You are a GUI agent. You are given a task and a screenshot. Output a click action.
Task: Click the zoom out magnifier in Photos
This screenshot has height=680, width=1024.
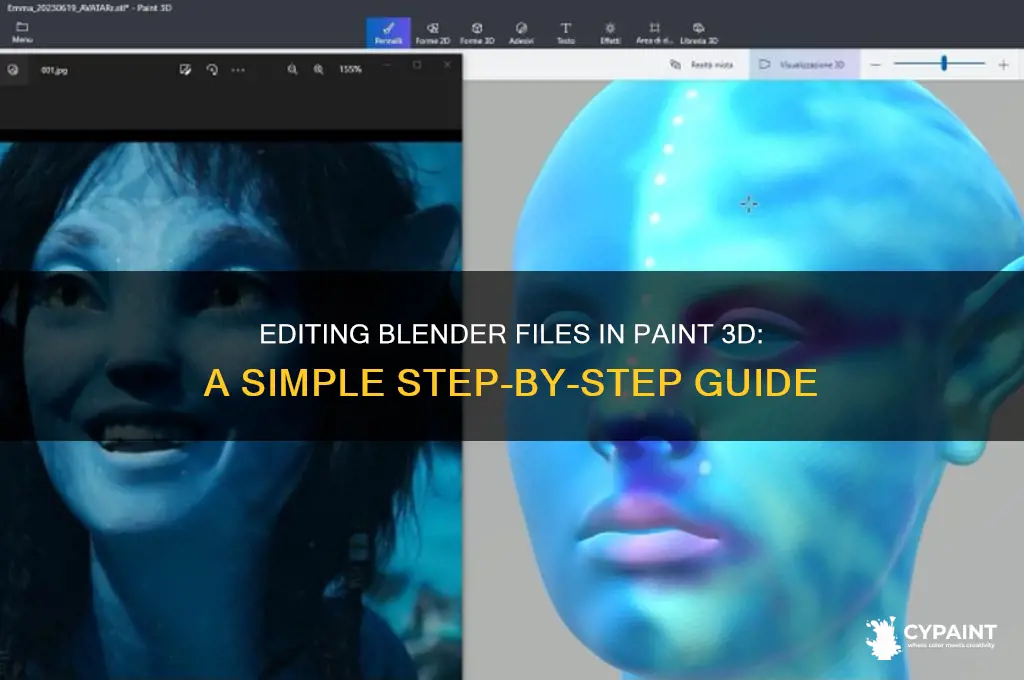[293, 69]
